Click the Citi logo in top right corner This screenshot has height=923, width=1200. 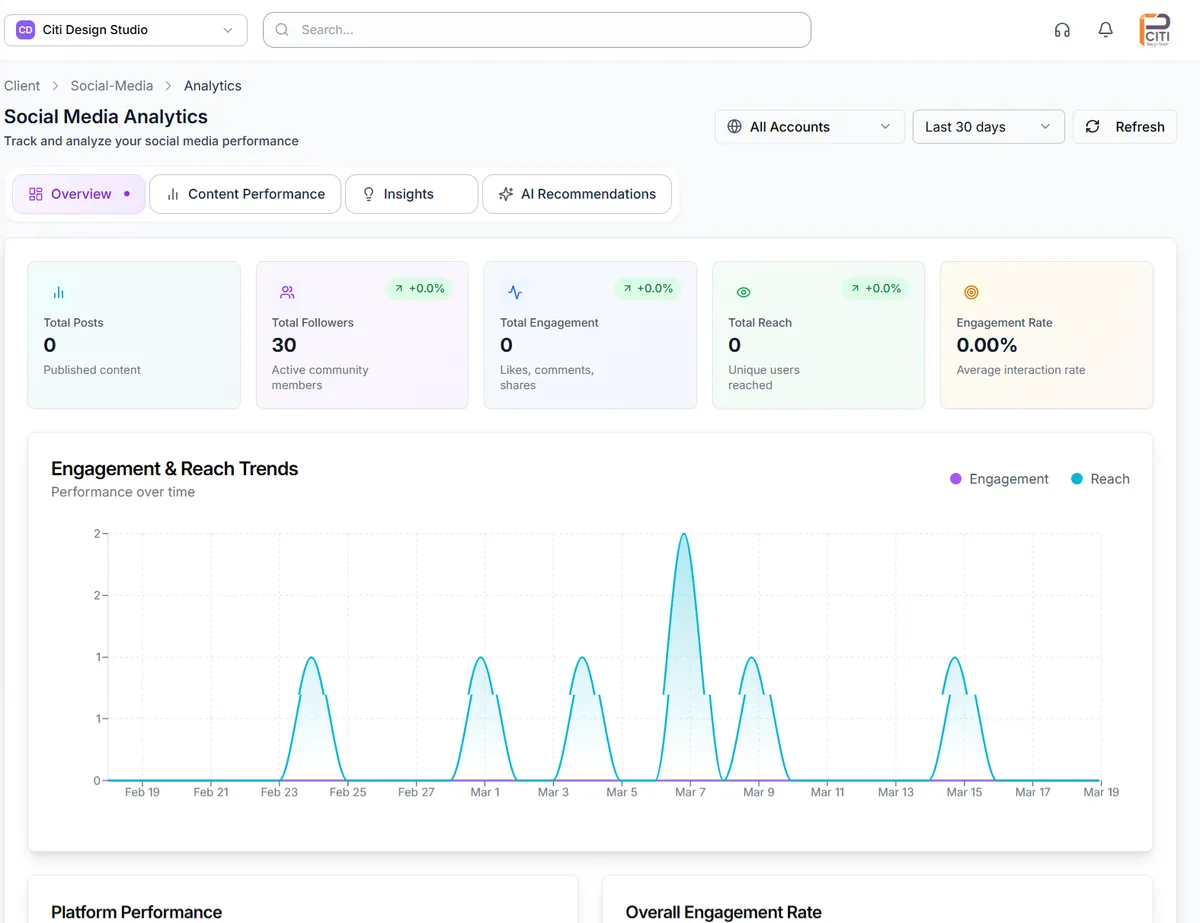pos(1155,30)
